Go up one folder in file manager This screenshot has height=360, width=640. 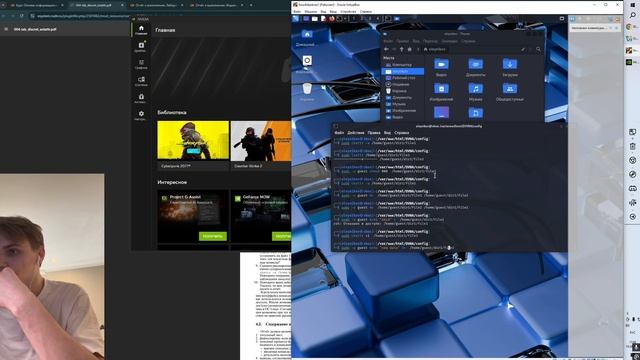(x=402, y=49)
